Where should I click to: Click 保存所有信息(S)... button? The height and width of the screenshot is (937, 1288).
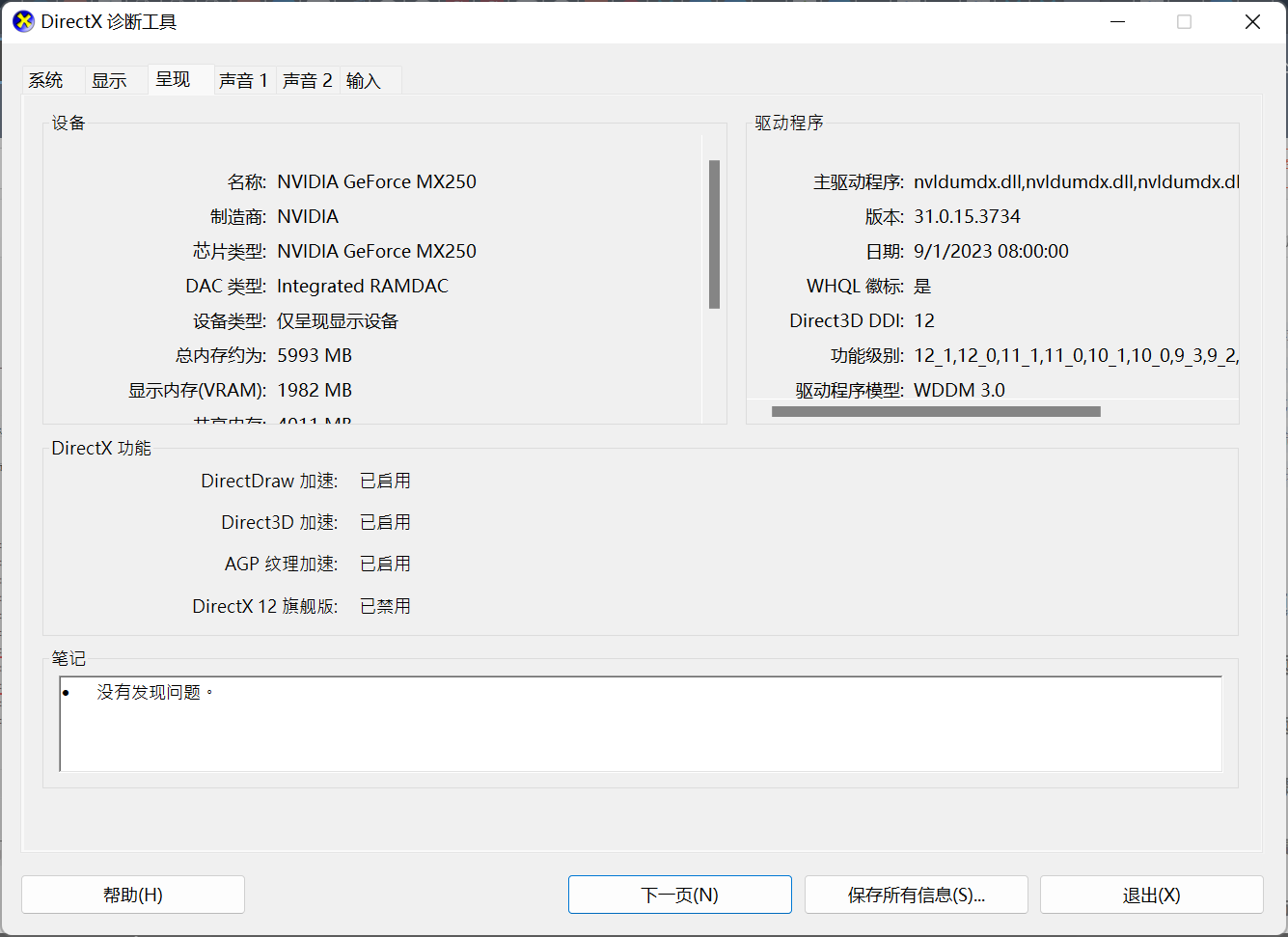pyautogui.click(x=917, y=895)
